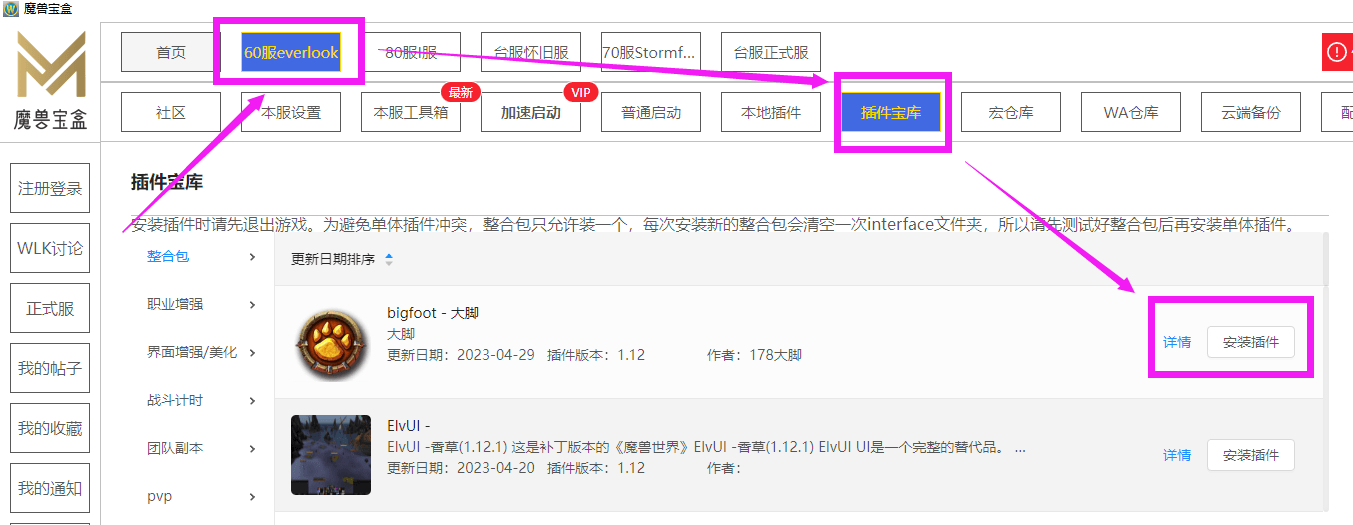Select the 插件宝库 tab
The height and width of the screenshot is (525, 1353).
pyautogui.click(x=891, y=112)
